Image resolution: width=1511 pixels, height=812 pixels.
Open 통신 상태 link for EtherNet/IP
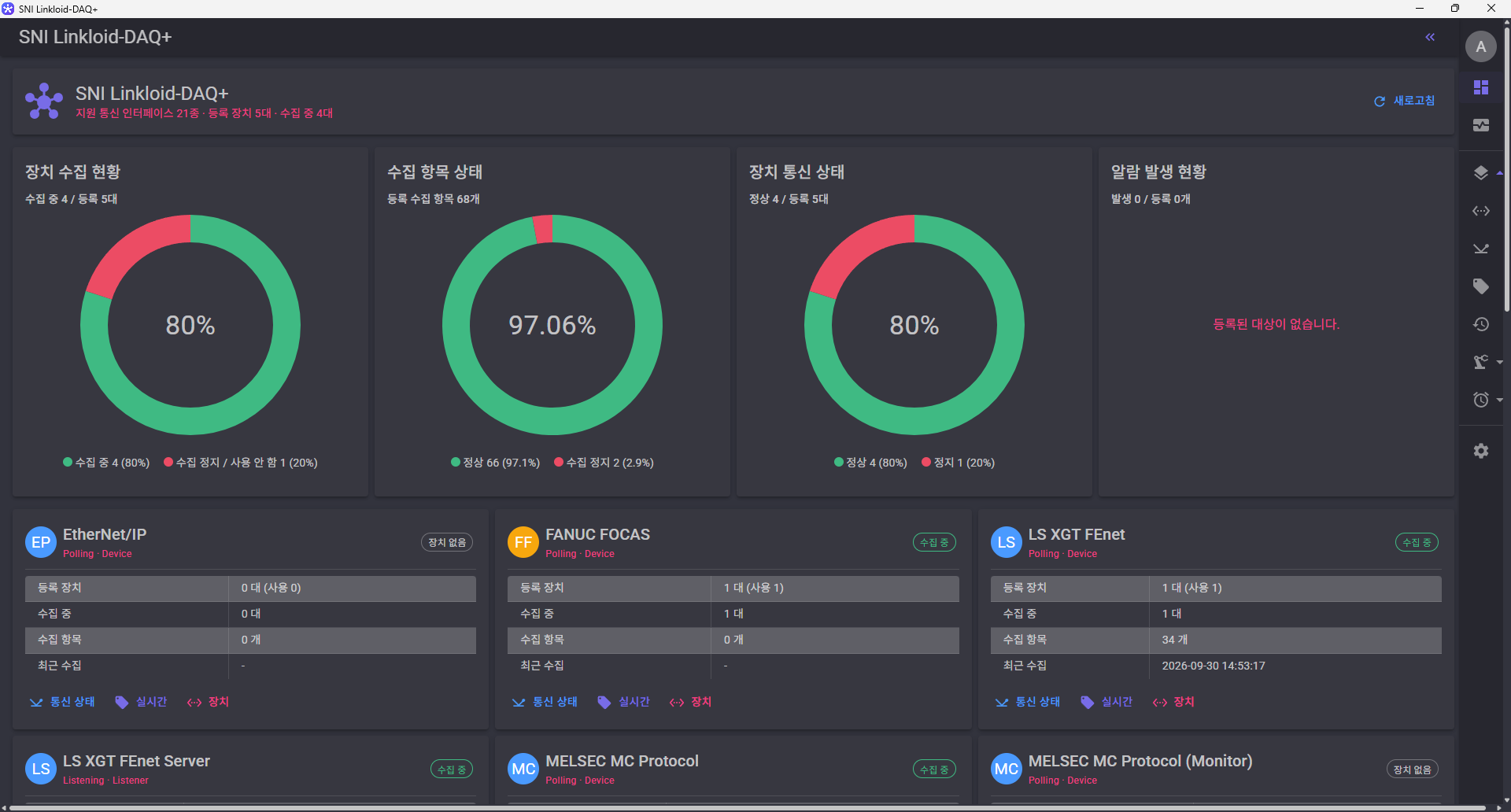click(x=63, y=702)
